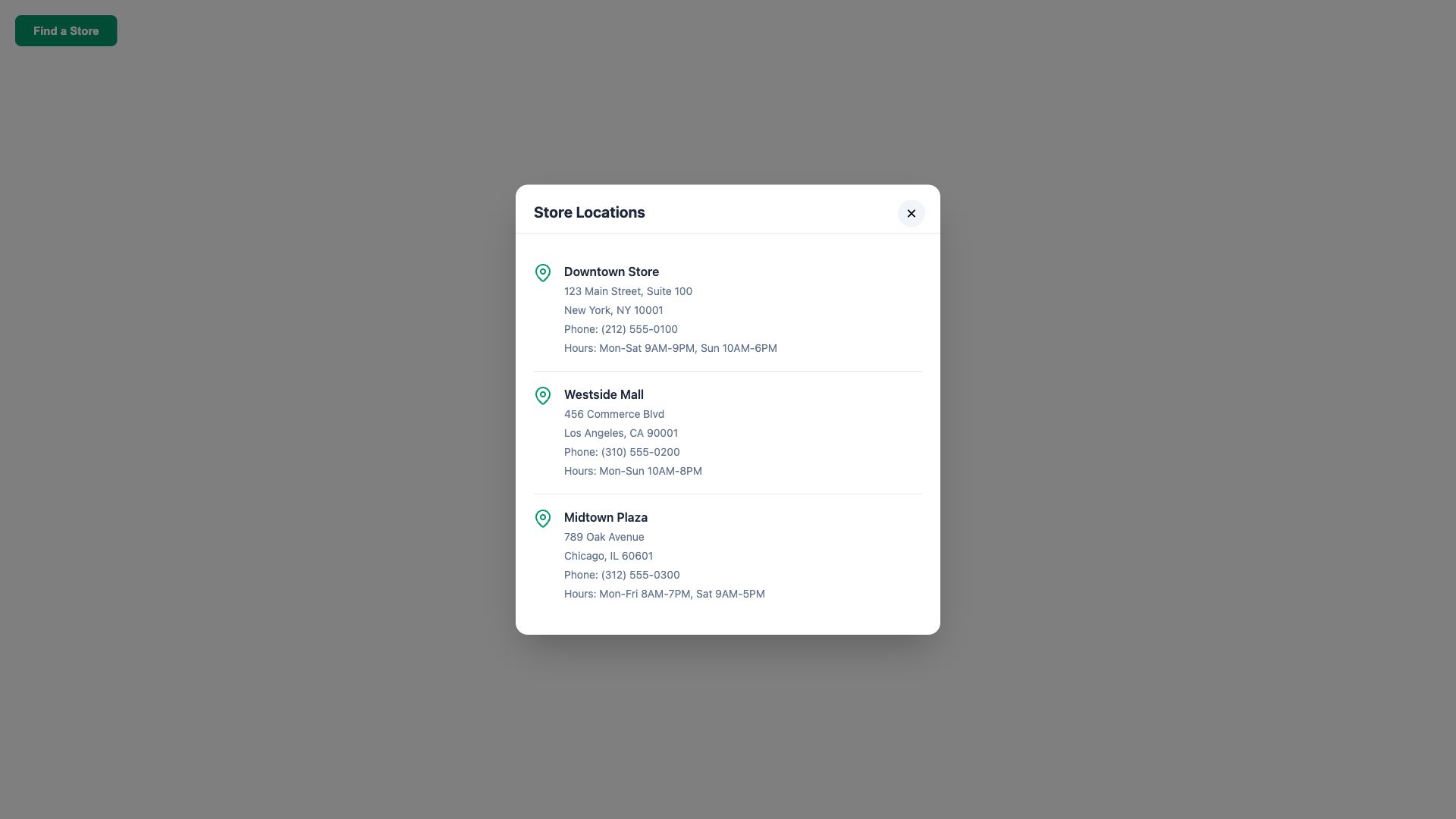
Task: Click the New York, NY 10001 line
Action: (x=613, y=310)
